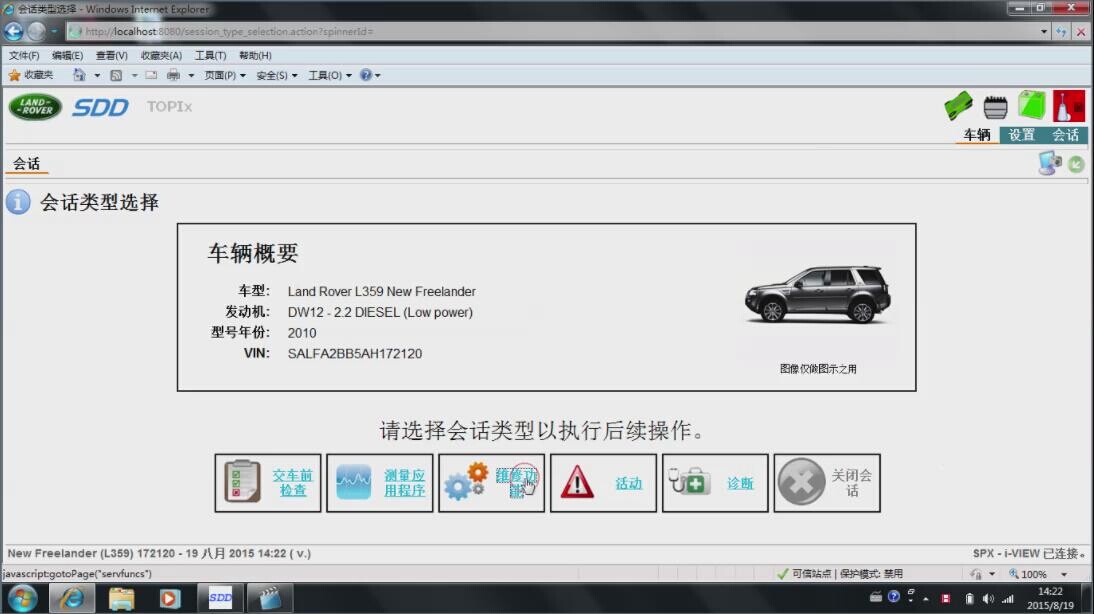Open the 交车前检查 pre-delivery inspection link

pos(292,483)
